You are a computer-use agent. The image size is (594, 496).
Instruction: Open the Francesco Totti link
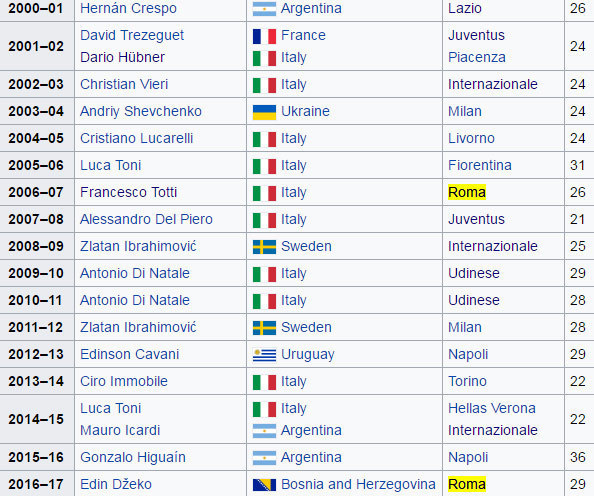point(128,192)
